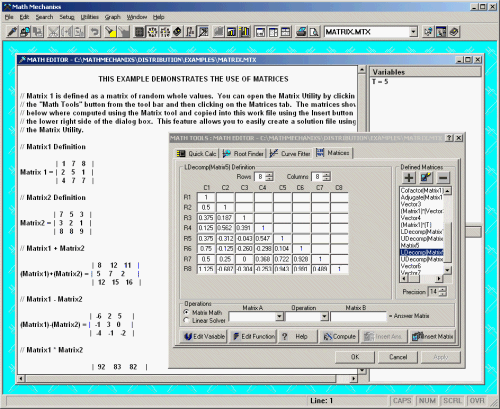The image size is (500, 409).
Task: Click the Edit Variable button
Action: click(204, 336)
